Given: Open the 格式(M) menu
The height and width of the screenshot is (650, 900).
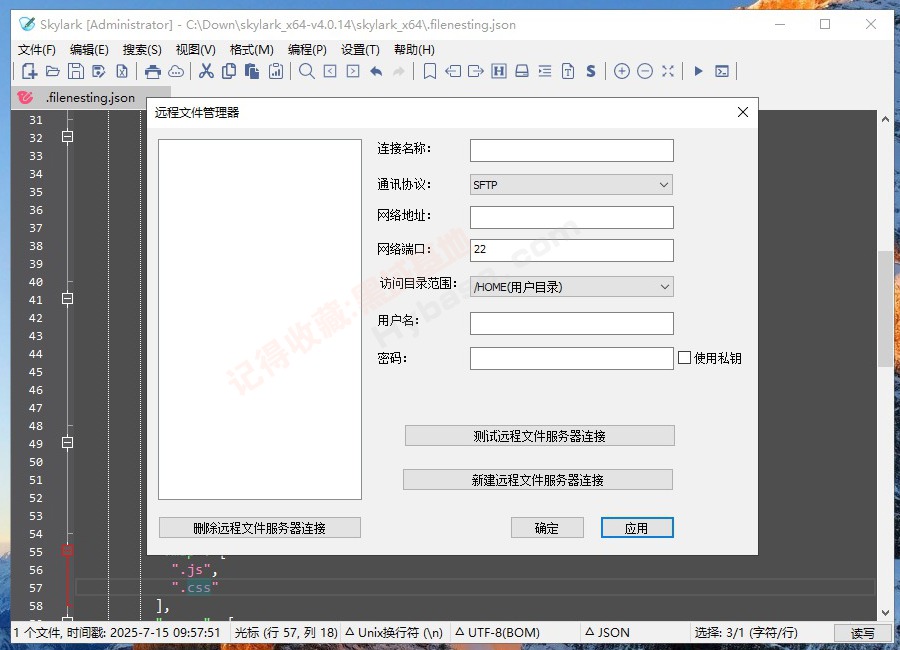Looking at the screenshot, I should point(251,50).
